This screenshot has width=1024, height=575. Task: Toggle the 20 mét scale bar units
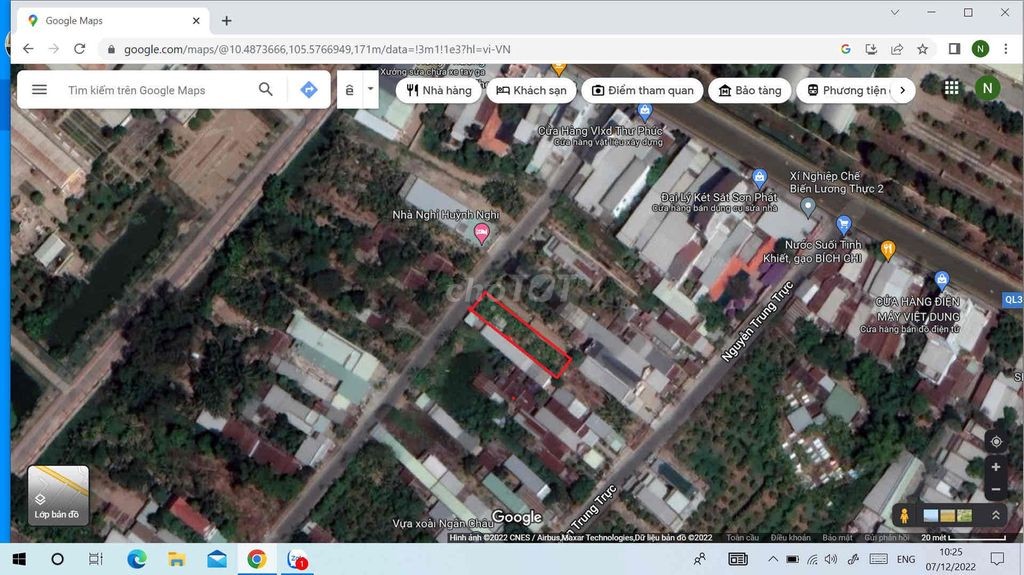tap(963, 538)
